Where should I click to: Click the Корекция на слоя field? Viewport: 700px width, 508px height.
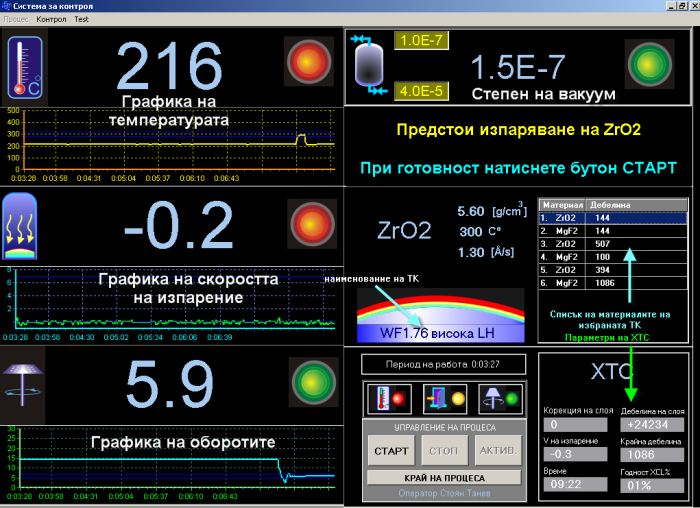(575, 425)
